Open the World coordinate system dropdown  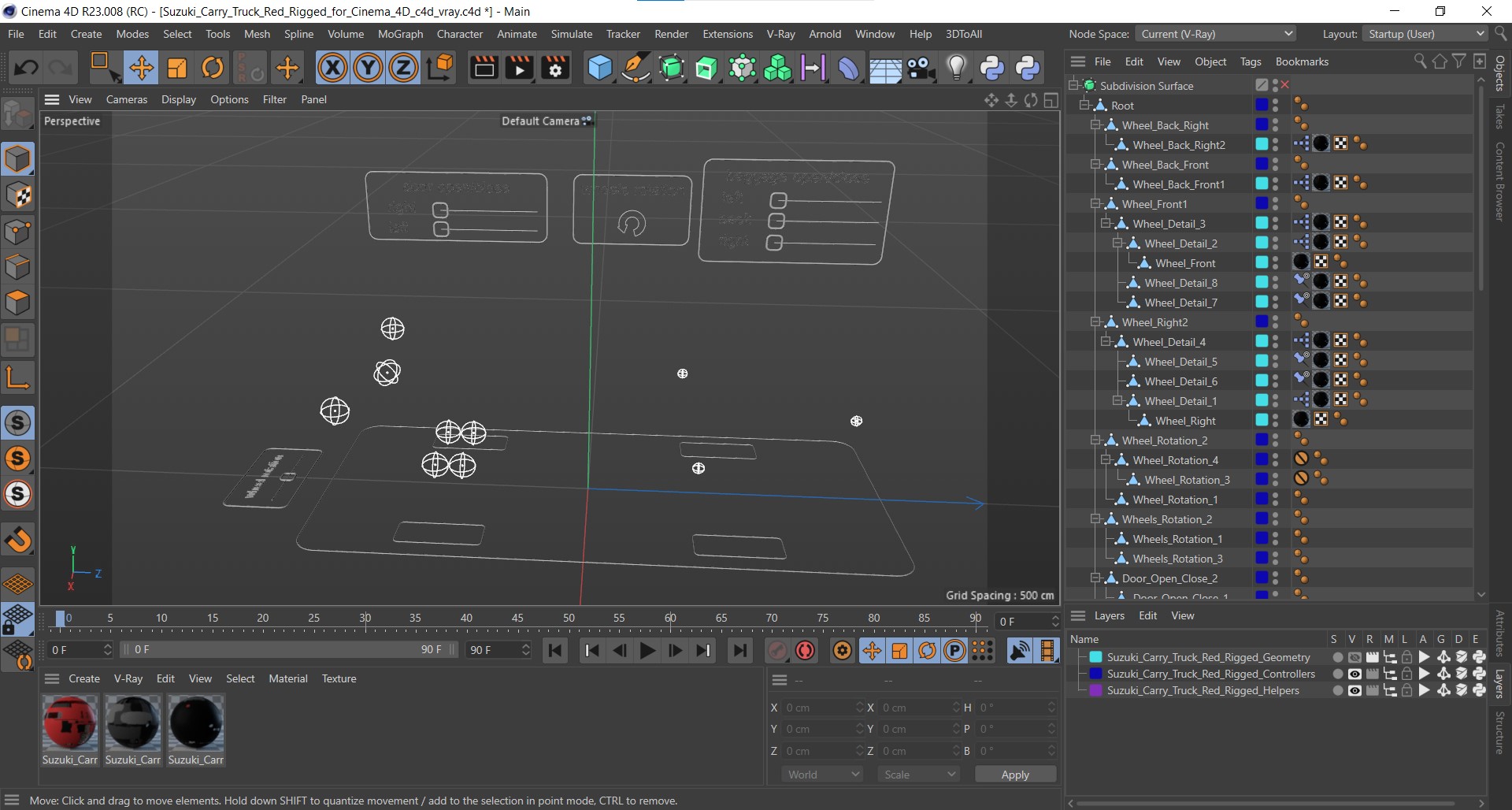point(823,775)
